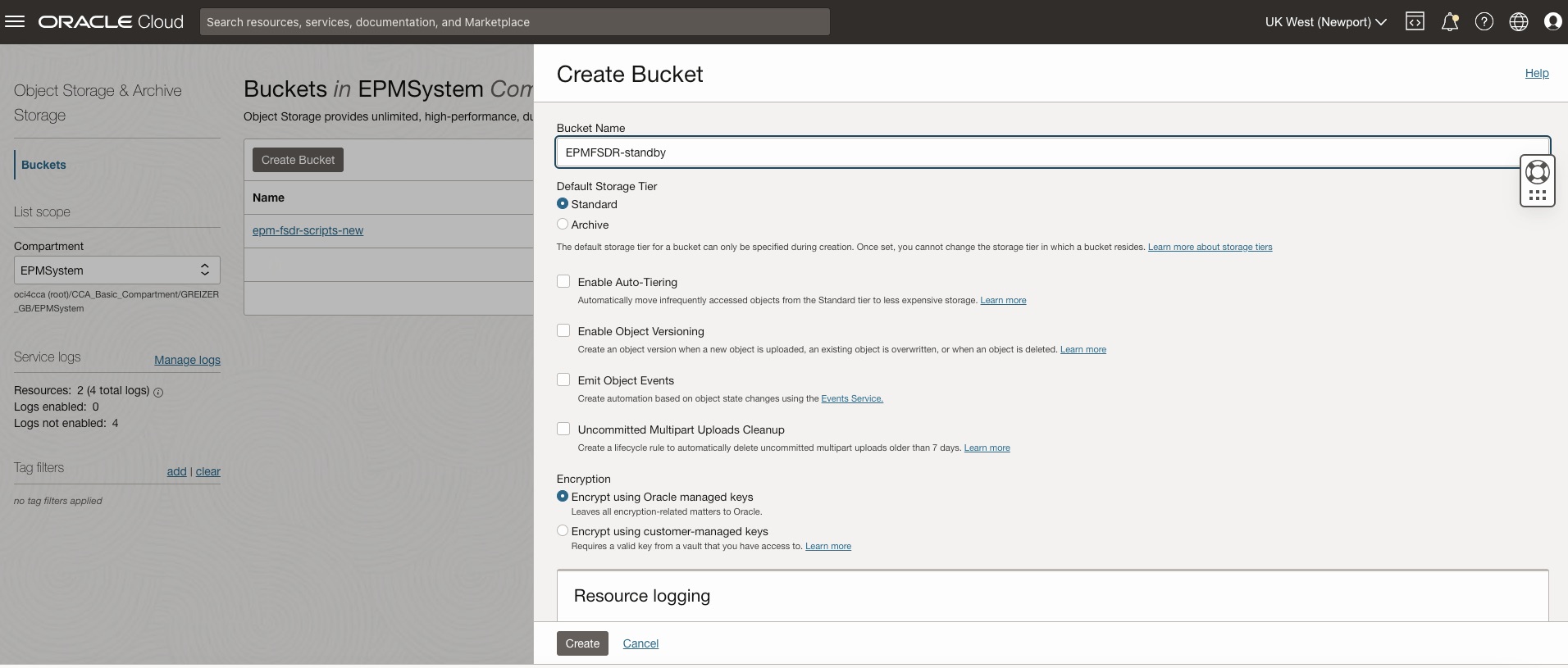The image size is (1568, 668).
Task: Click the lifebuoy support widget icon
Action: point(1537,172)
